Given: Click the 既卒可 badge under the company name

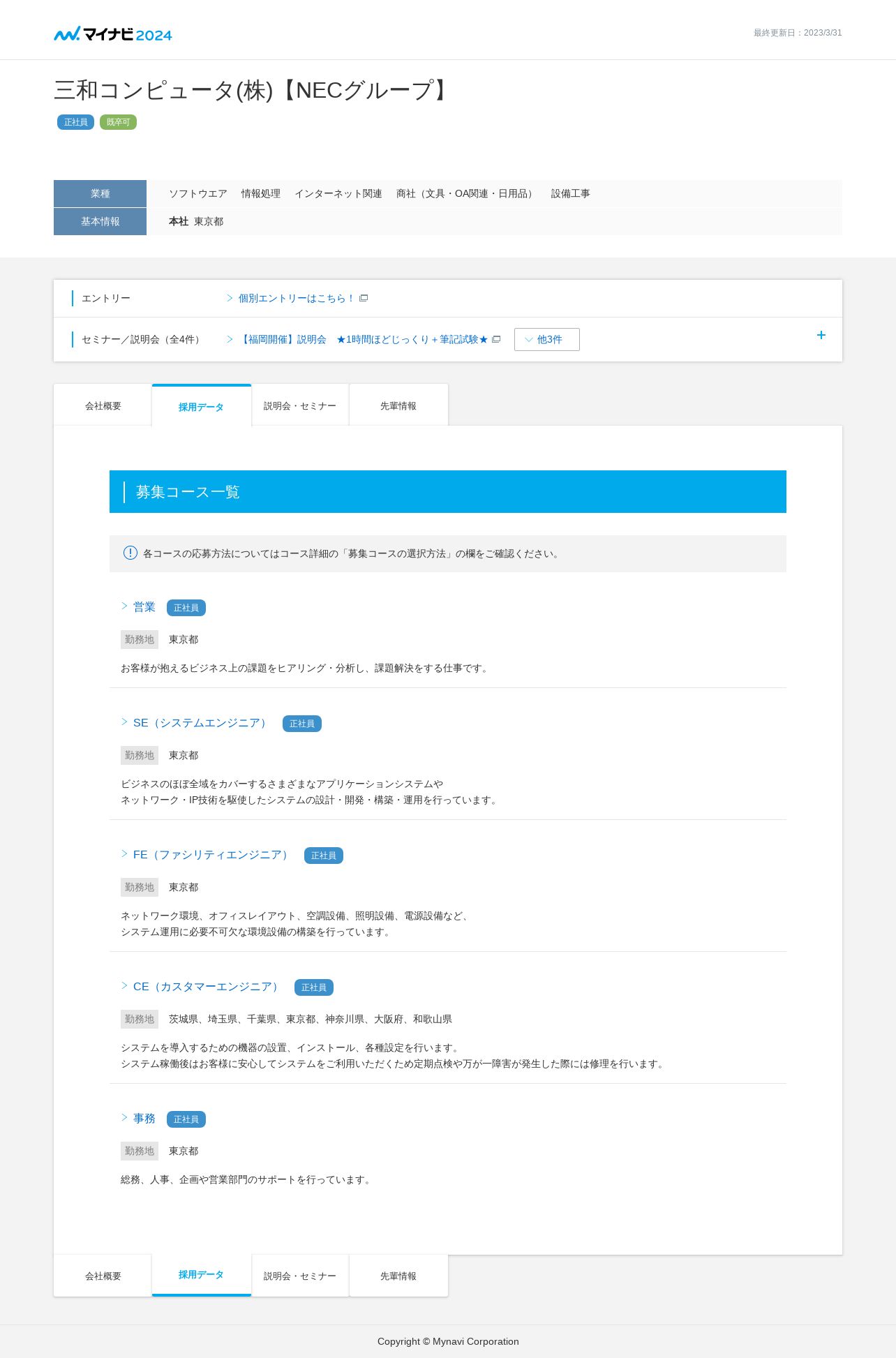Looking at the screenshot, I should [118, 122].
